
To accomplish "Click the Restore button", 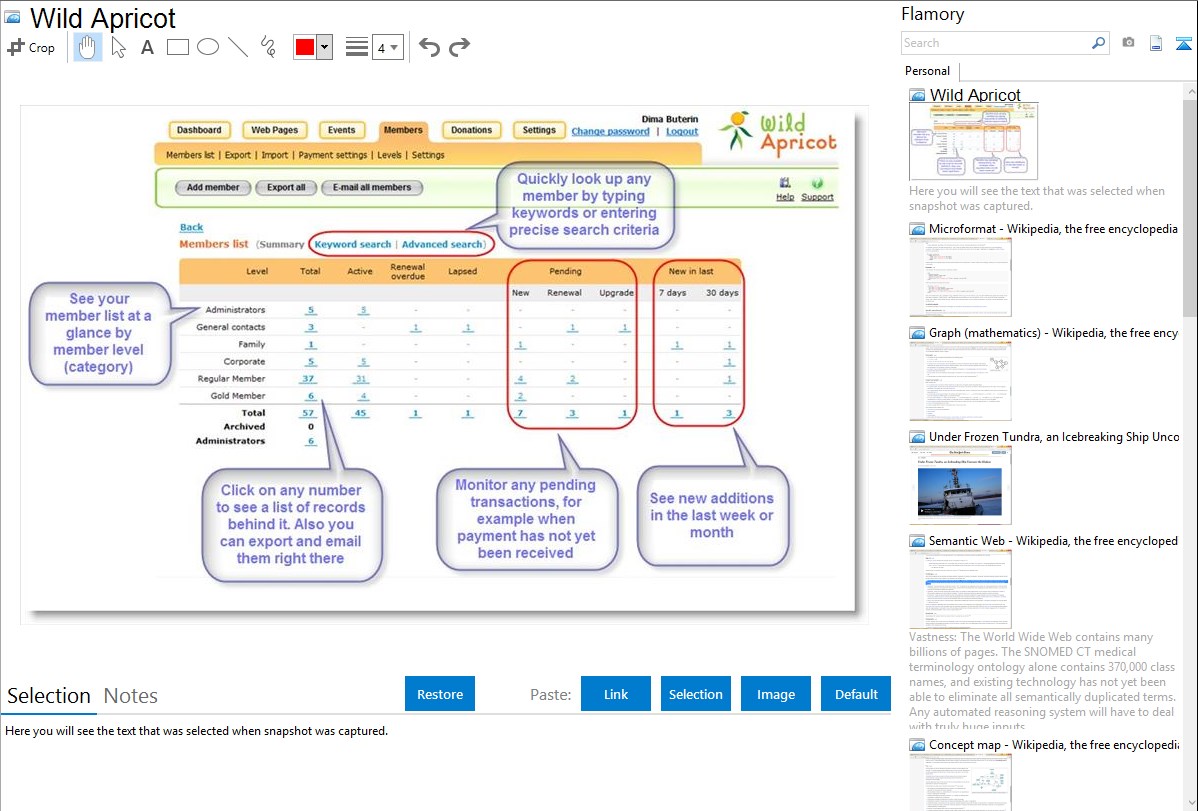I will coord(440,694).
